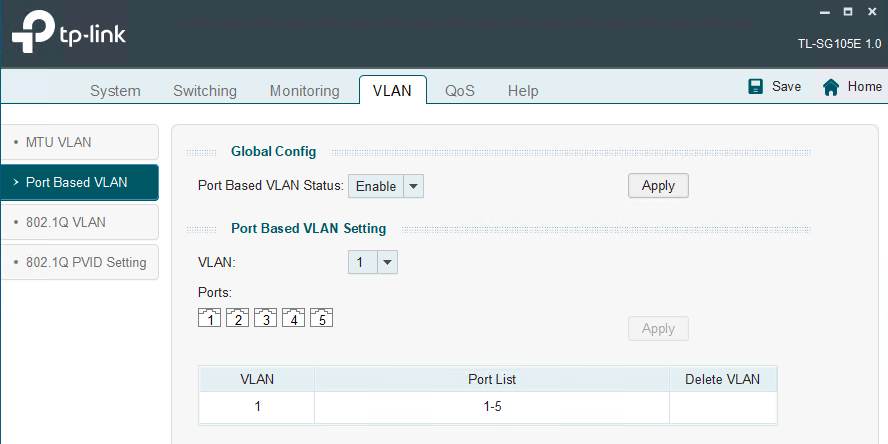Apply the Global Config setting
888x444 pixels.
pos(658,186)
